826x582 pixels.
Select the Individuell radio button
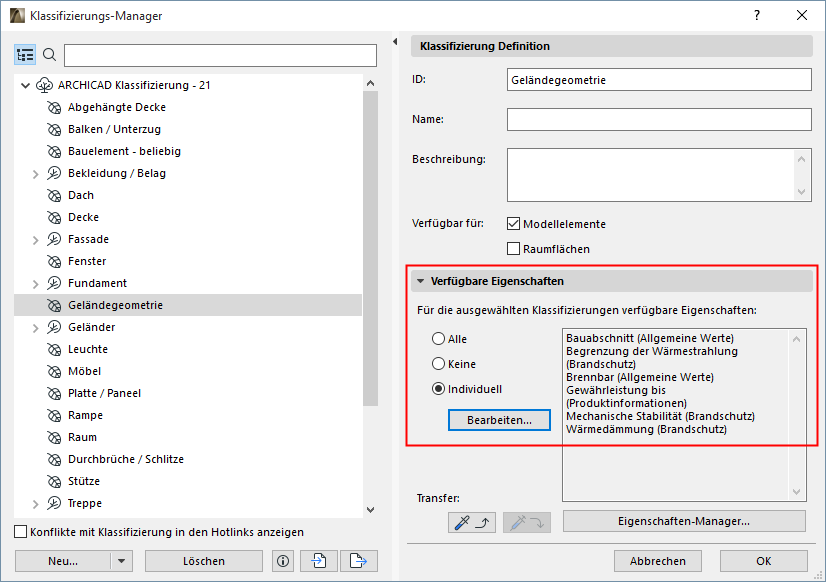438,389
